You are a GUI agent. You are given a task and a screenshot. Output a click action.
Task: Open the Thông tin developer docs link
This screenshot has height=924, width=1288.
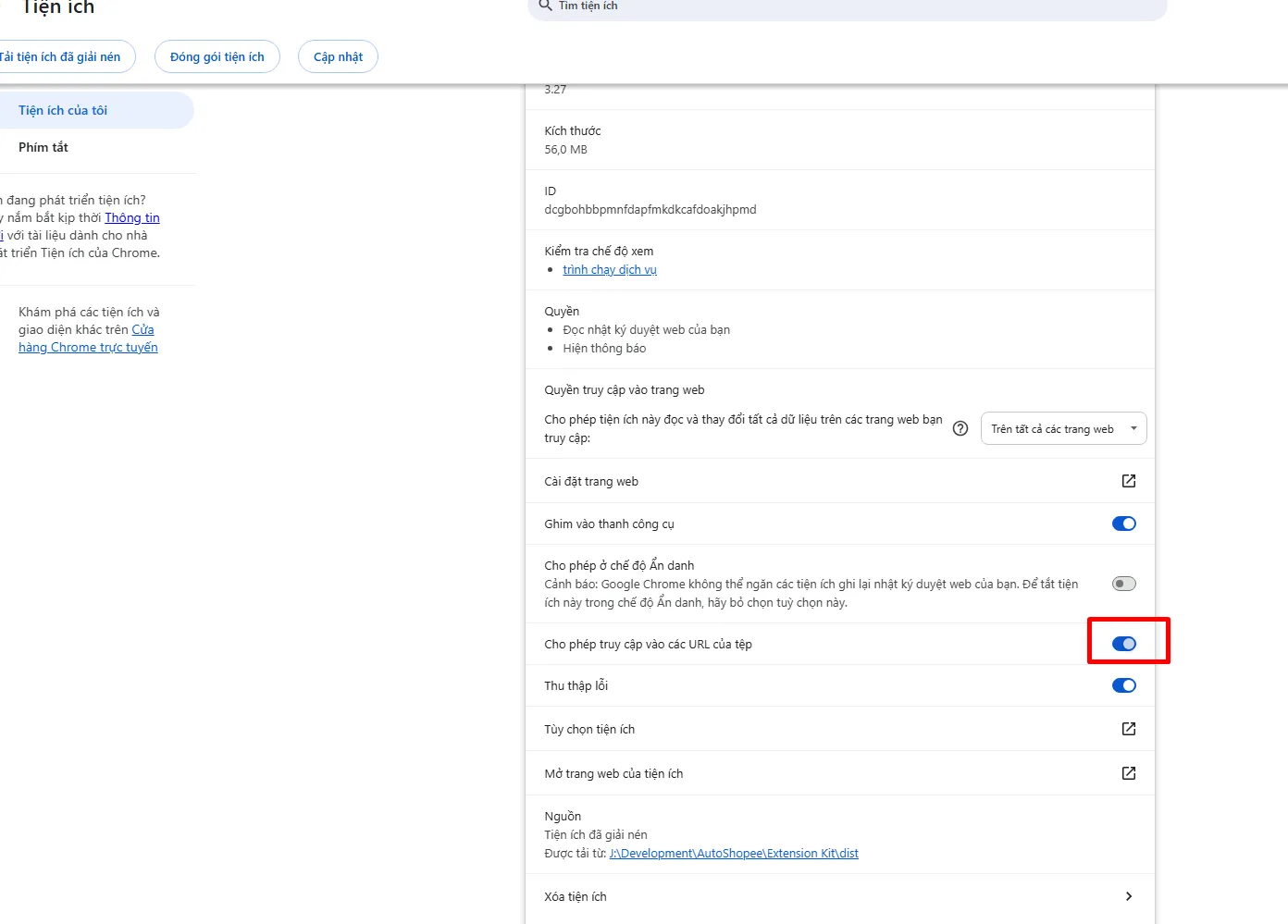[131, 217]
